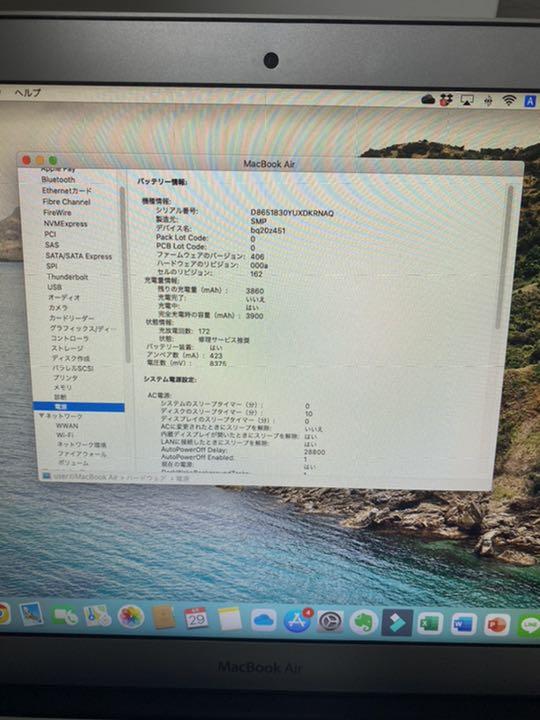Click the path bar computer icon at window bottom
The image size is (540, 720).
point(46,476)
